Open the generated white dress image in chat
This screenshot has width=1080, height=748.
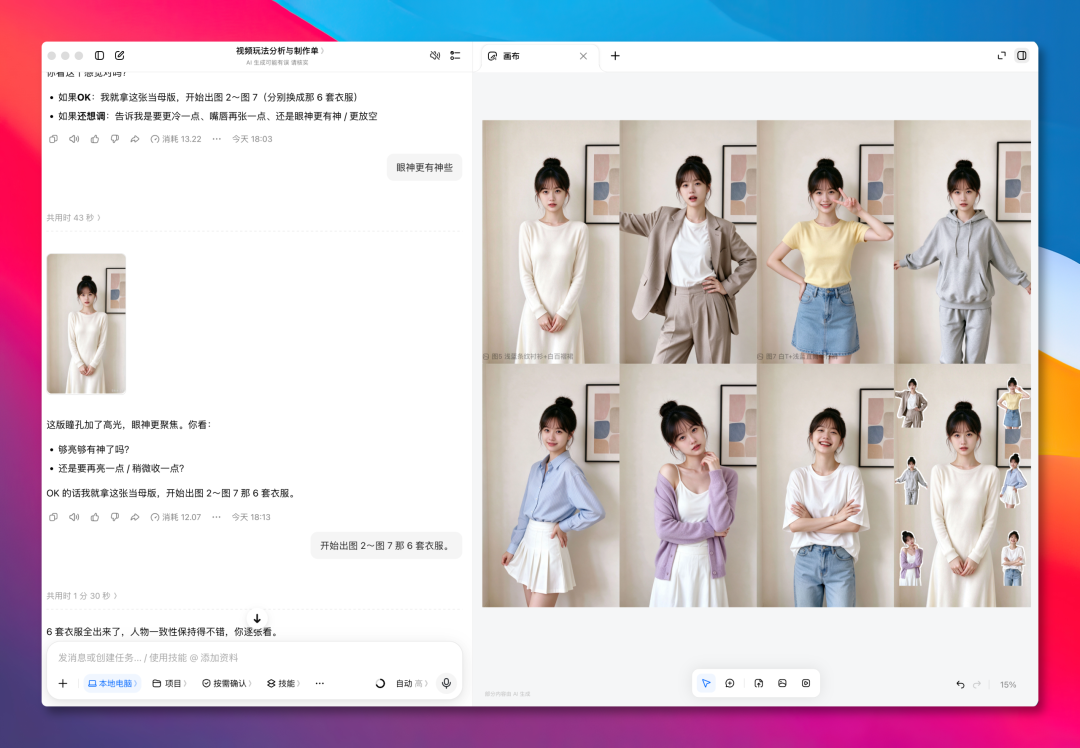86,324
